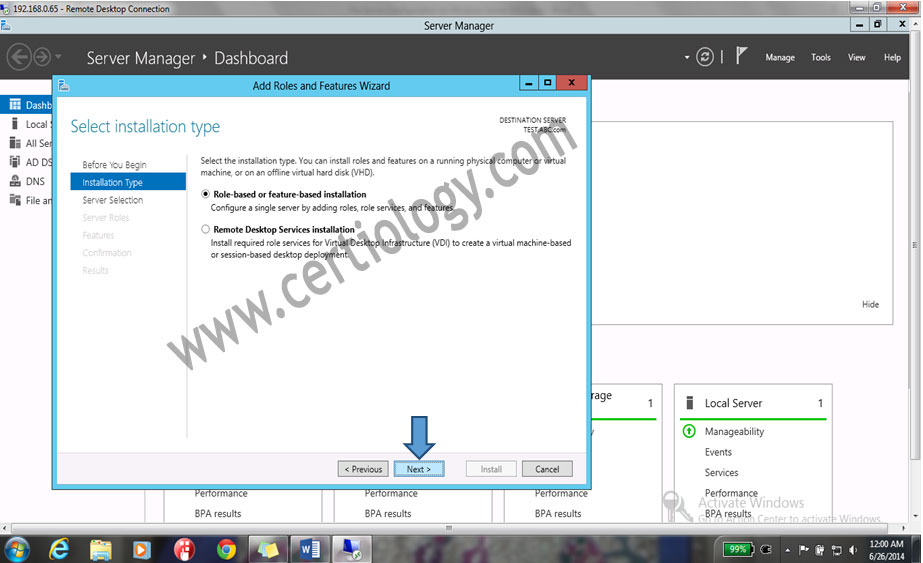923x563 pixels.
Task: Click the Manageability green status icon
Action: click(689, 431)
